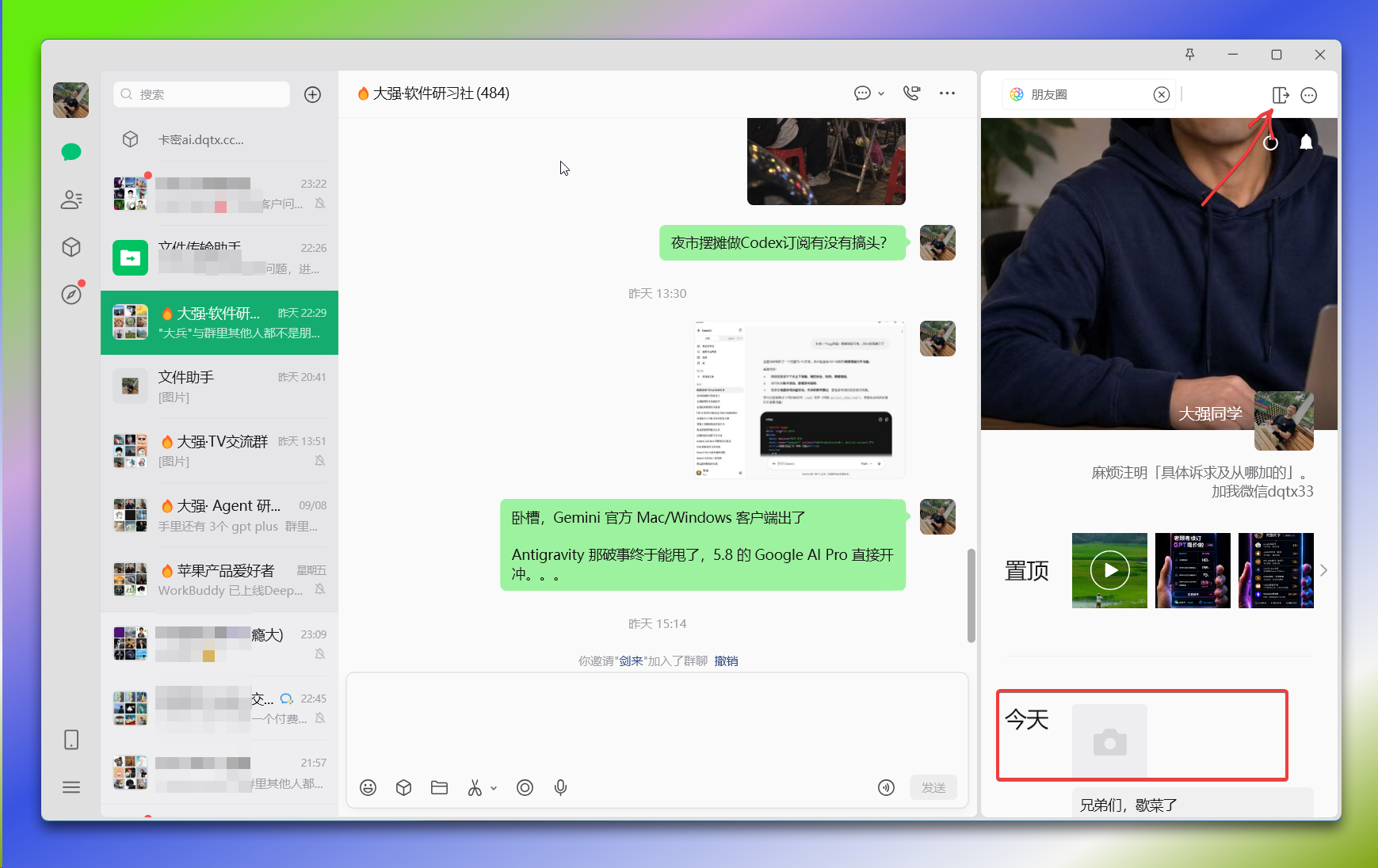The image size is (1378, 868).
Task: Click the chat message scrollbar thumb
Action: (x=971, y=595)
